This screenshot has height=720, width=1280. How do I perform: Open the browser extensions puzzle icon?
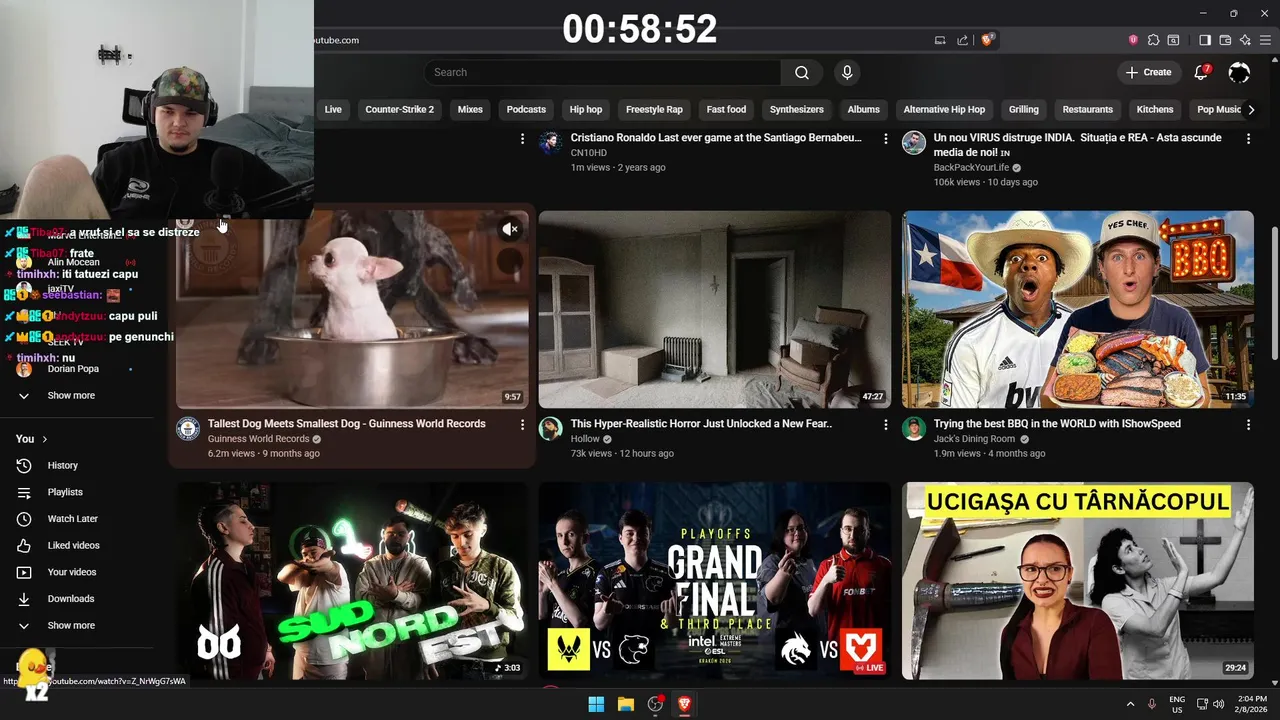1153,40
